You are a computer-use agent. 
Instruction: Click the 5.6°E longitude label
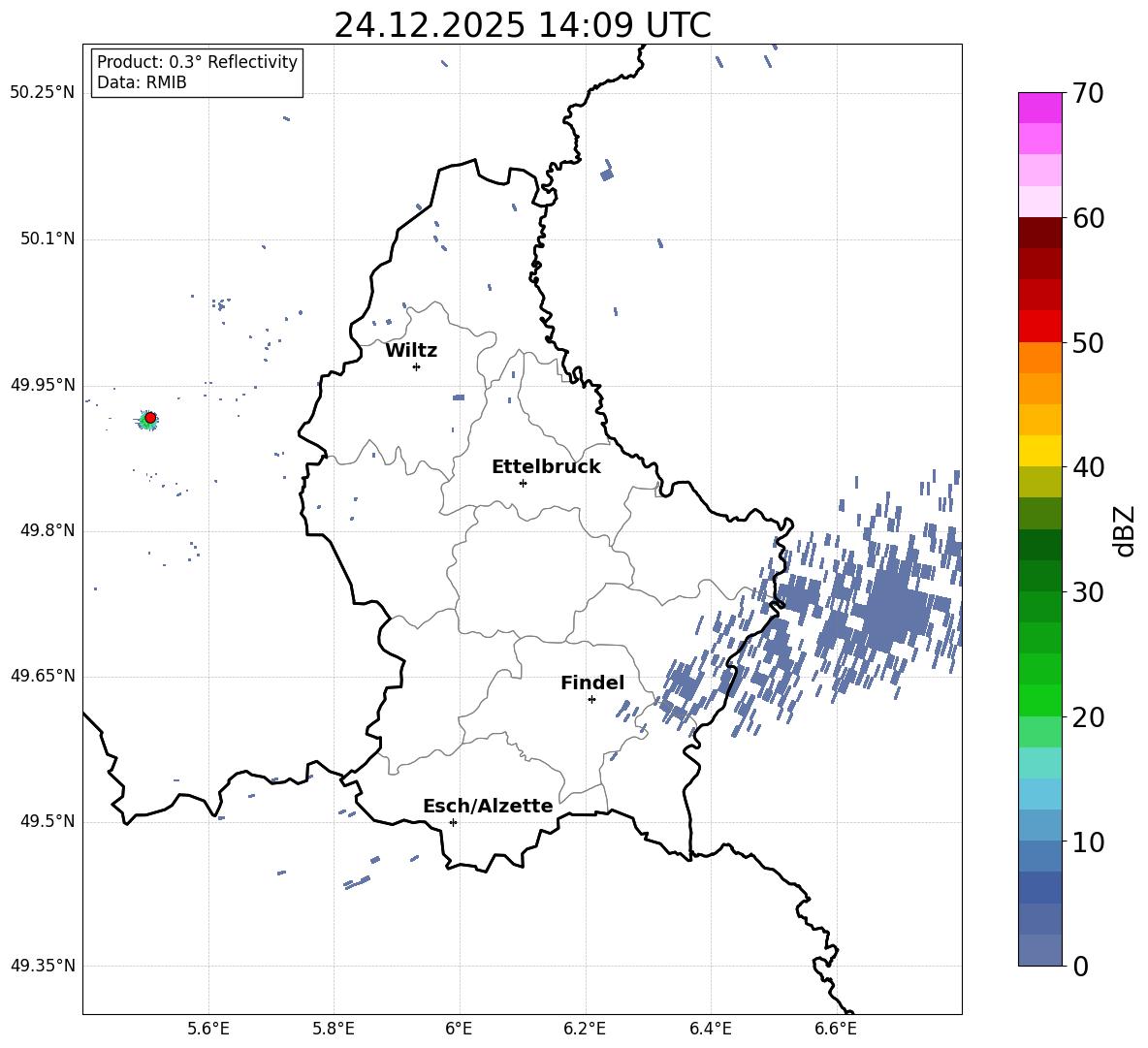[208, 1029]
